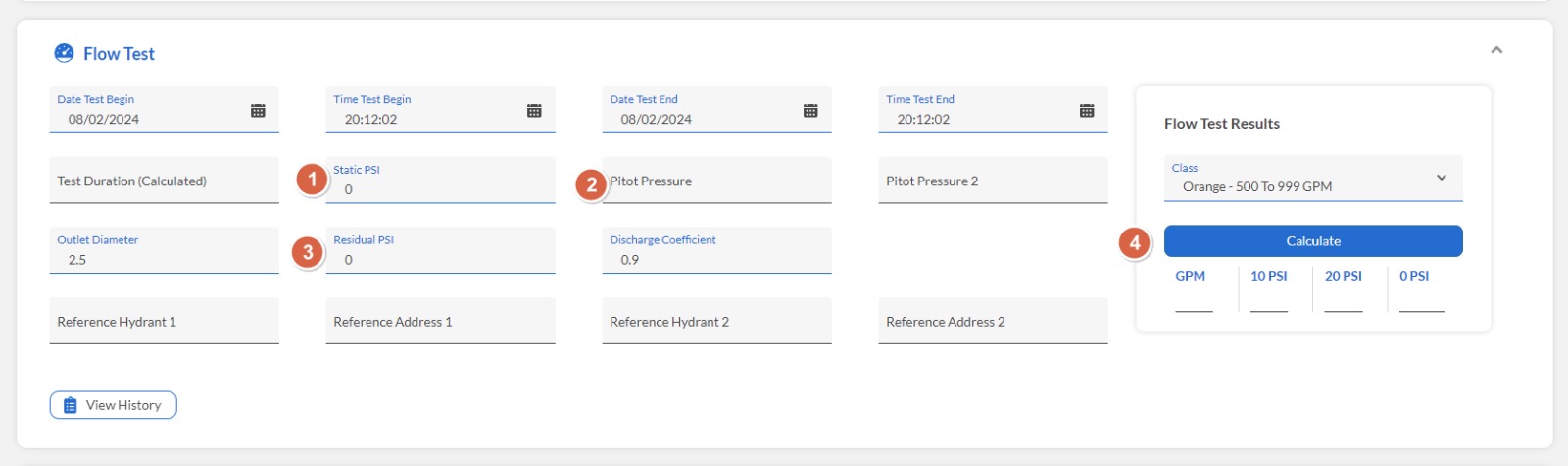Focus the Residual PSI field
The height and width of the screenshot is (466, 1568).
pos(440,251)
